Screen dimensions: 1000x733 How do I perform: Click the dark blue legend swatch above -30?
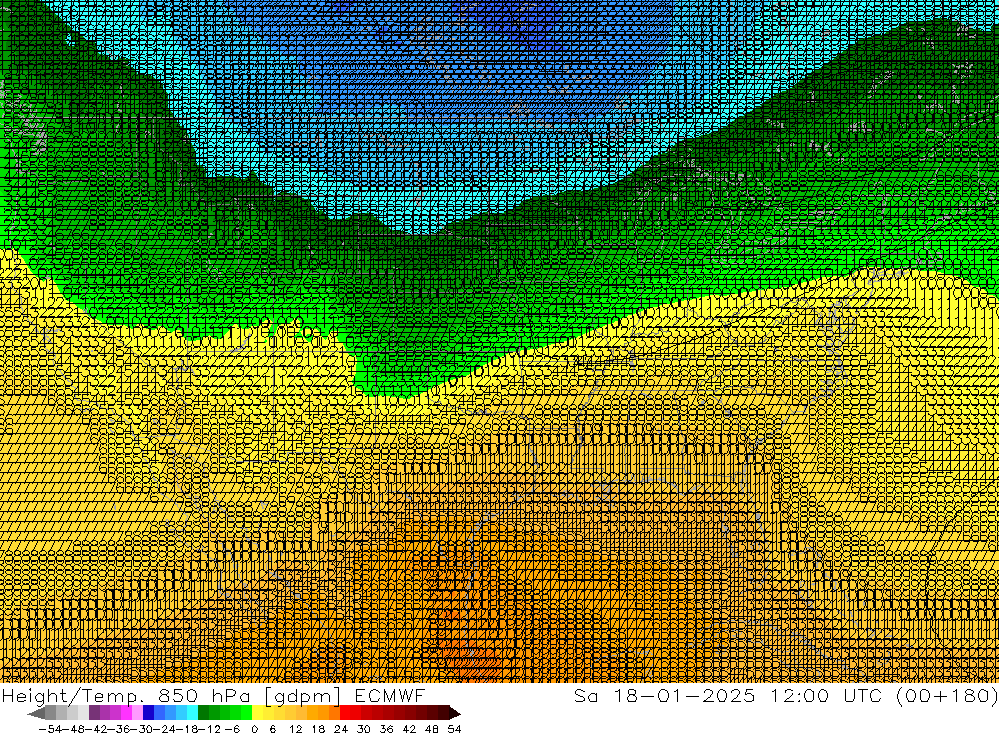tap(148, 713)
